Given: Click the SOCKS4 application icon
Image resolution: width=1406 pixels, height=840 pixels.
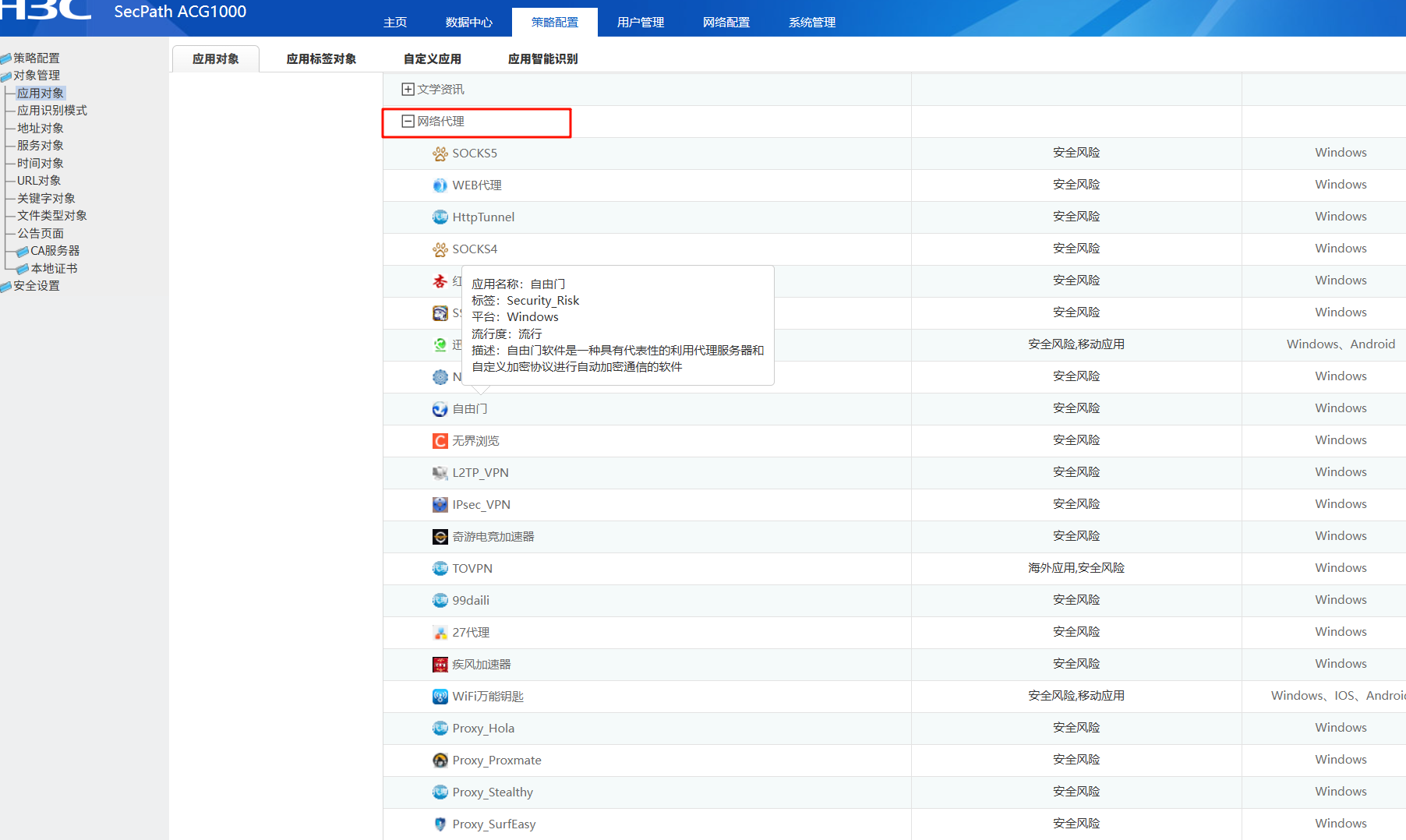Looking at the screenshot, I should point(440,249).
